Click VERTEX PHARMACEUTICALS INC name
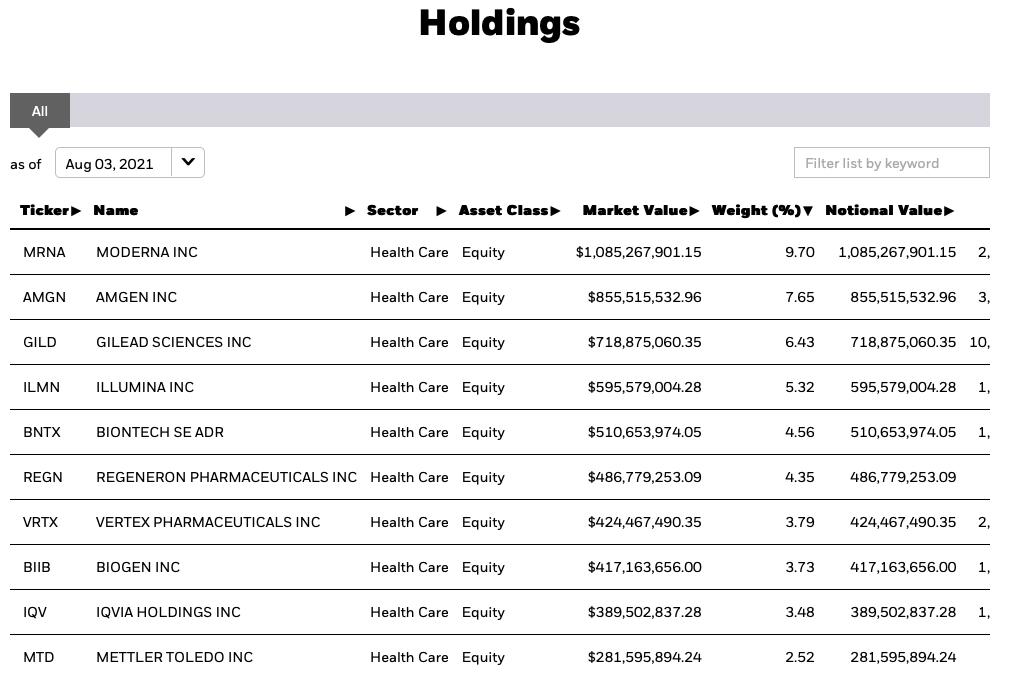The height and width of the screenshot is (679, 1013). [208, 522]
